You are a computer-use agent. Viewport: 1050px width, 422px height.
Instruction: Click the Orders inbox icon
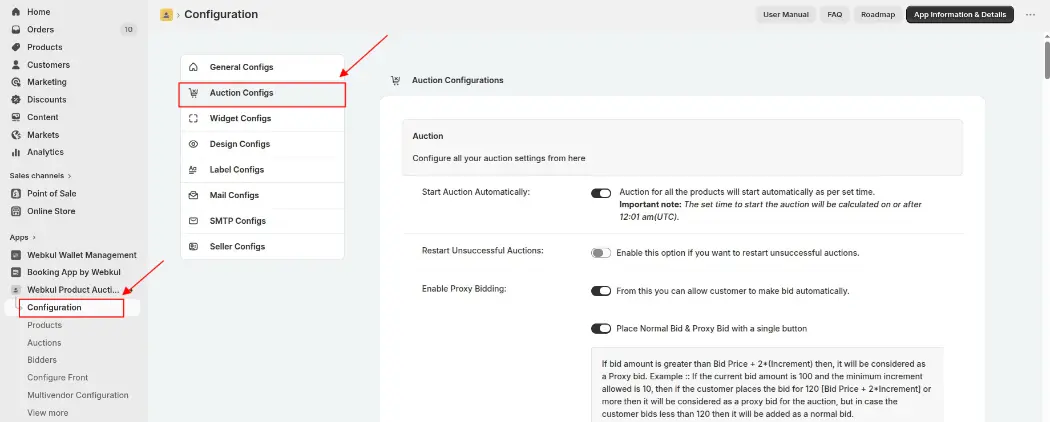(16, 29)
